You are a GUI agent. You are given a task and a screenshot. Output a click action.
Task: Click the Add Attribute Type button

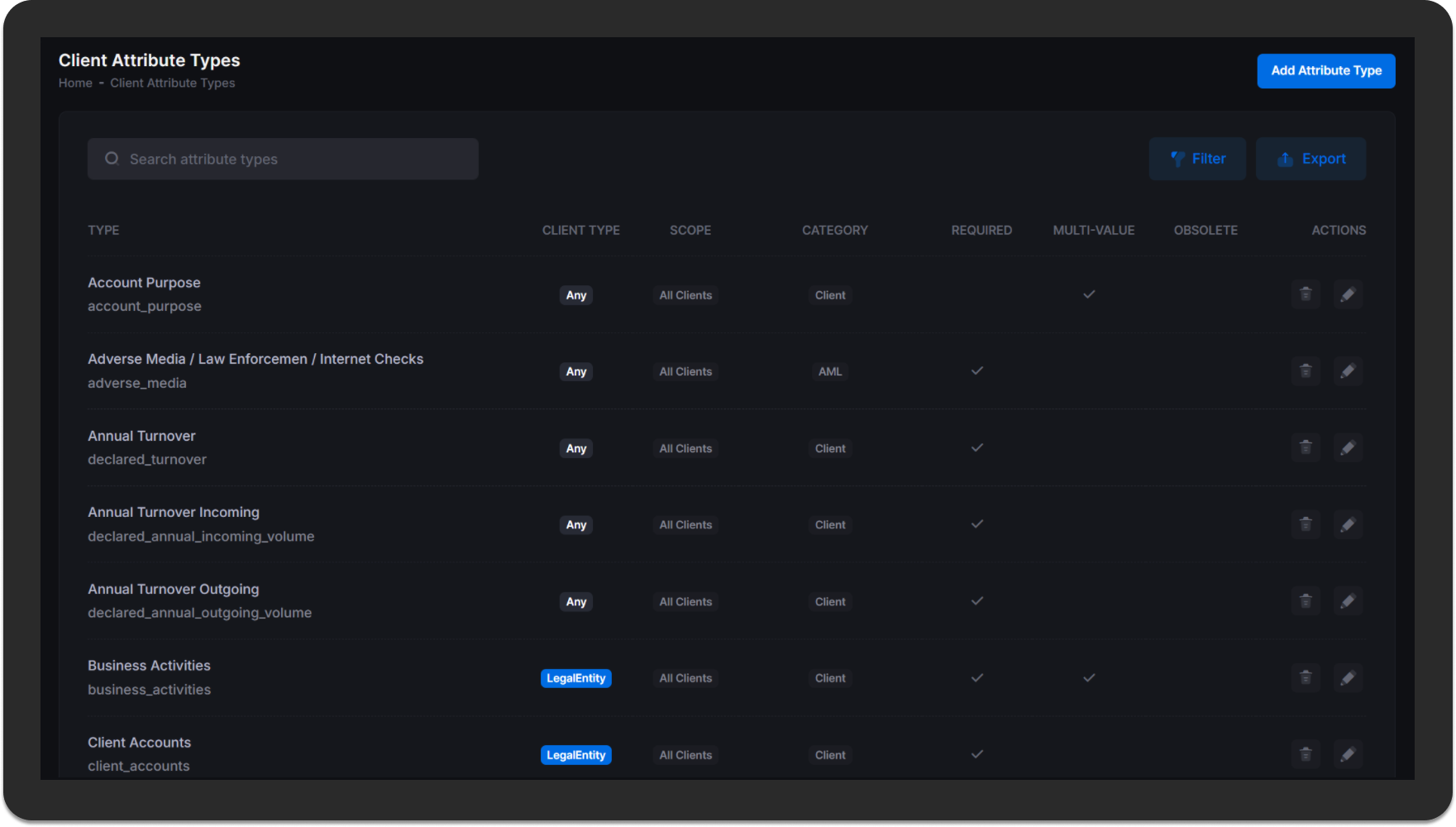(1326, 70)
